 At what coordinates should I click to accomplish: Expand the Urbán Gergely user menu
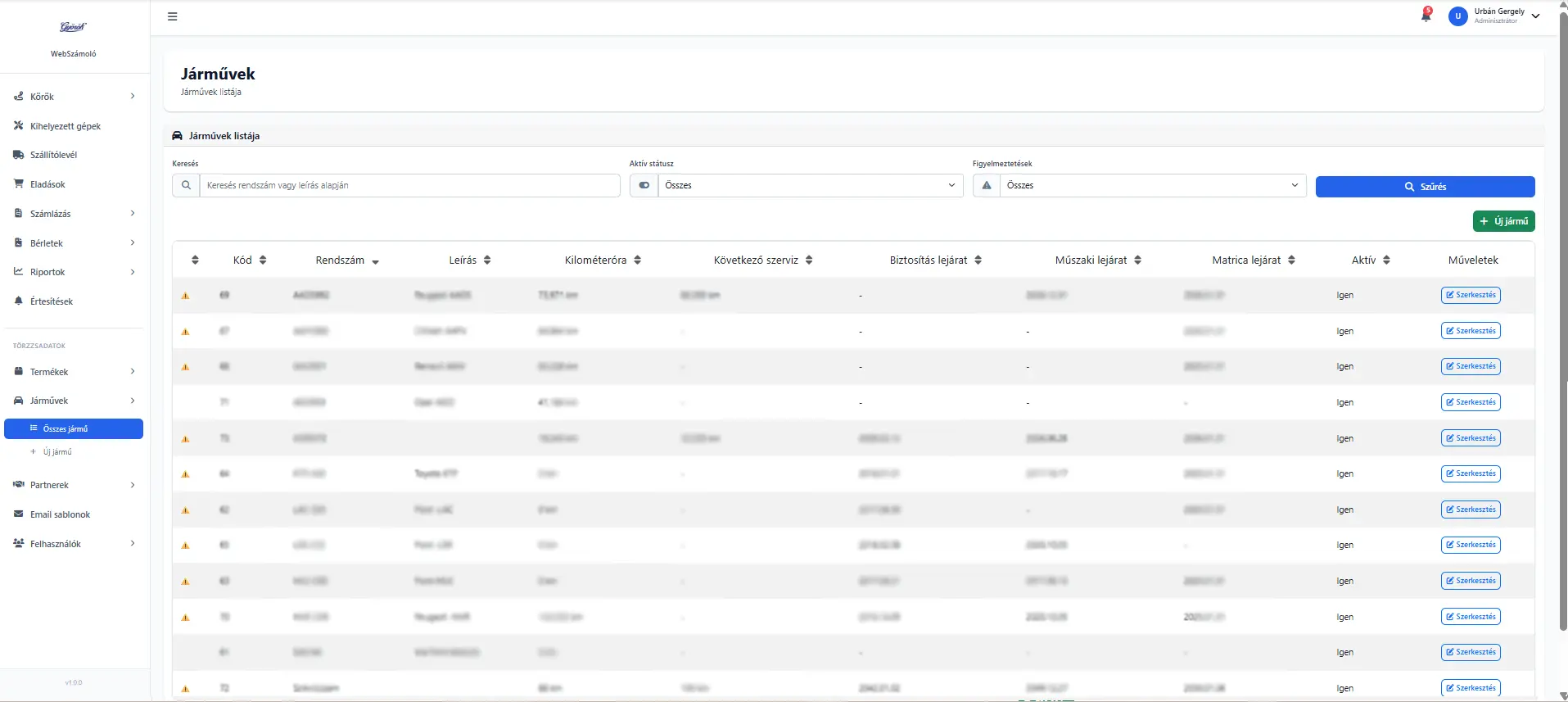[1535, 16]
